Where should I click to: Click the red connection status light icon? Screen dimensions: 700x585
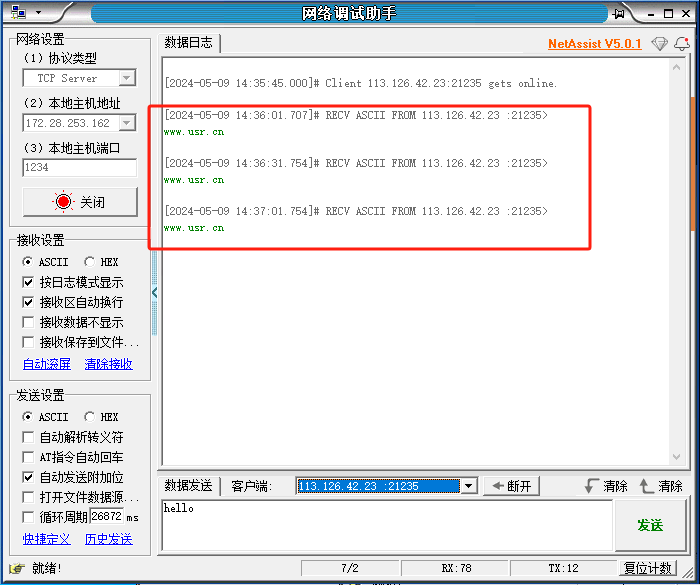point(63,202)
